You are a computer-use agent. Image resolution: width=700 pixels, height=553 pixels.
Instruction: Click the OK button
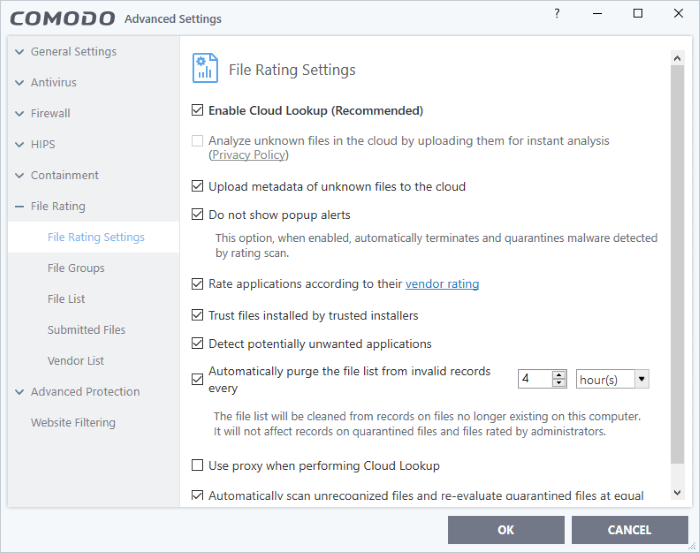point(506,530)
